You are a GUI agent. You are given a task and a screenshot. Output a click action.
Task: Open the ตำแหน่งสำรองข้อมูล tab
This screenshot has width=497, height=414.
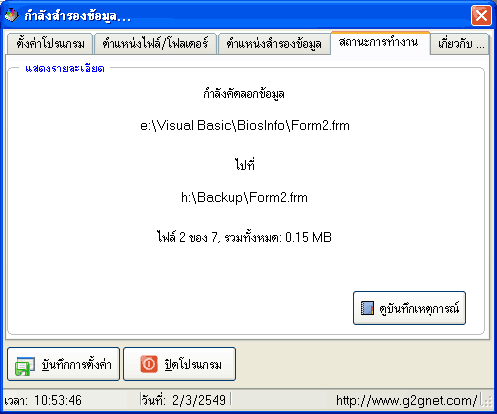274,44
